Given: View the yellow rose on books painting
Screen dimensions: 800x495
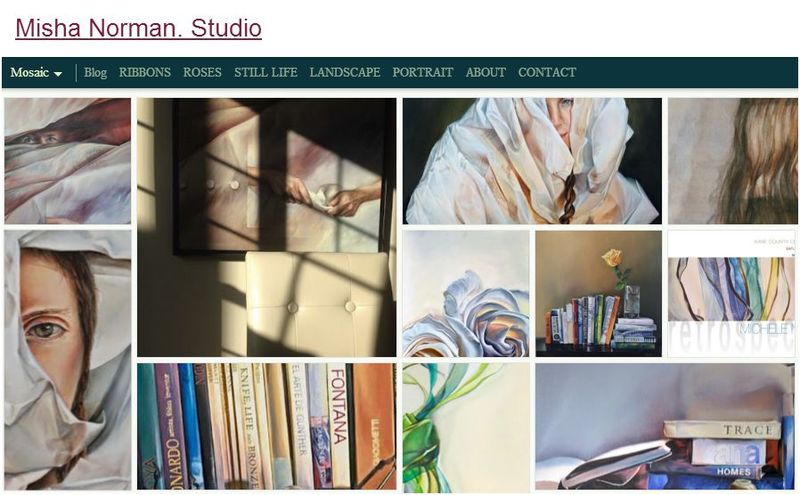Looking at the screenshot, I should coord(598,293).
